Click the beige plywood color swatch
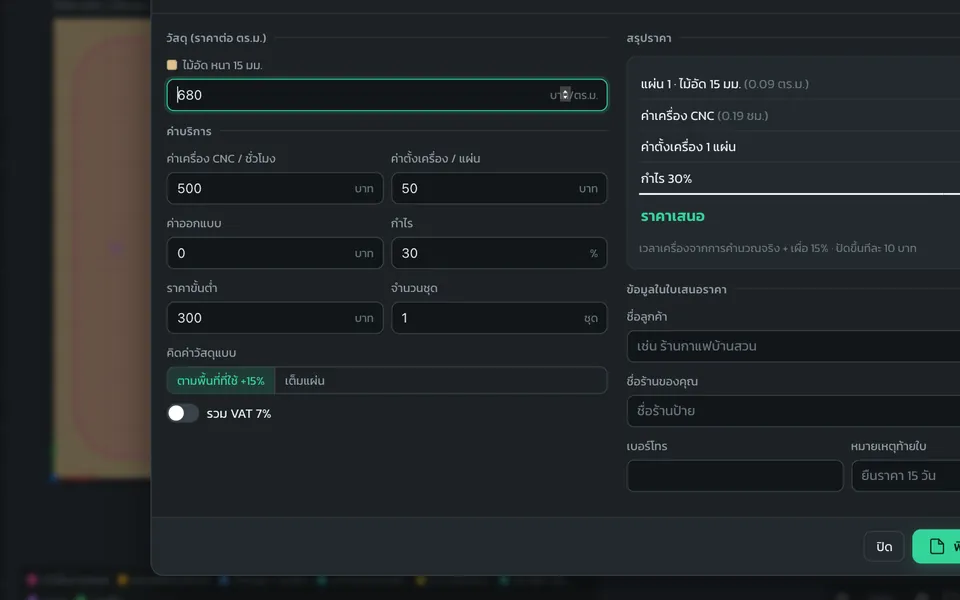 click(x=172, y=65)
